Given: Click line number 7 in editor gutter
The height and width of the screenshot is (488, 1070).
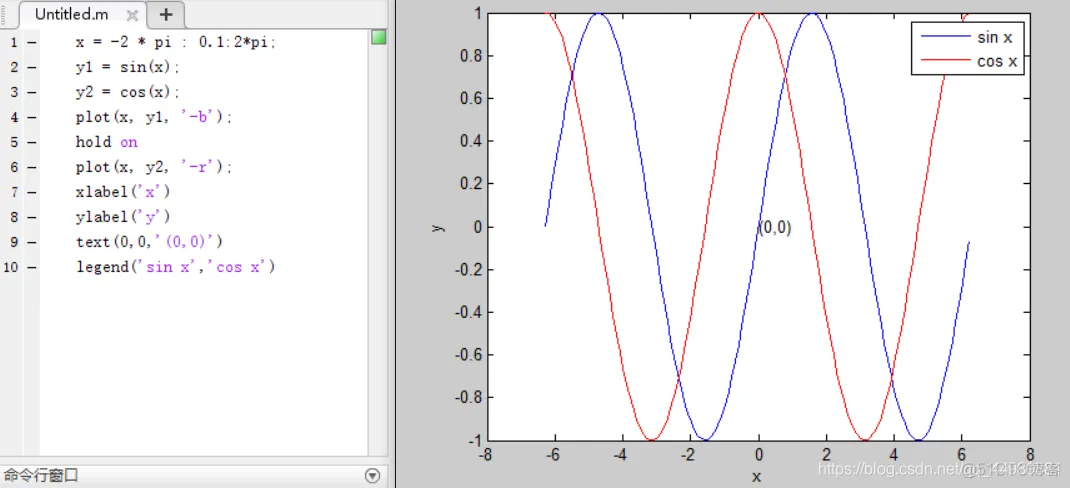Looking at the screenshot, I should pyautogui.click(x=13, y=192).
